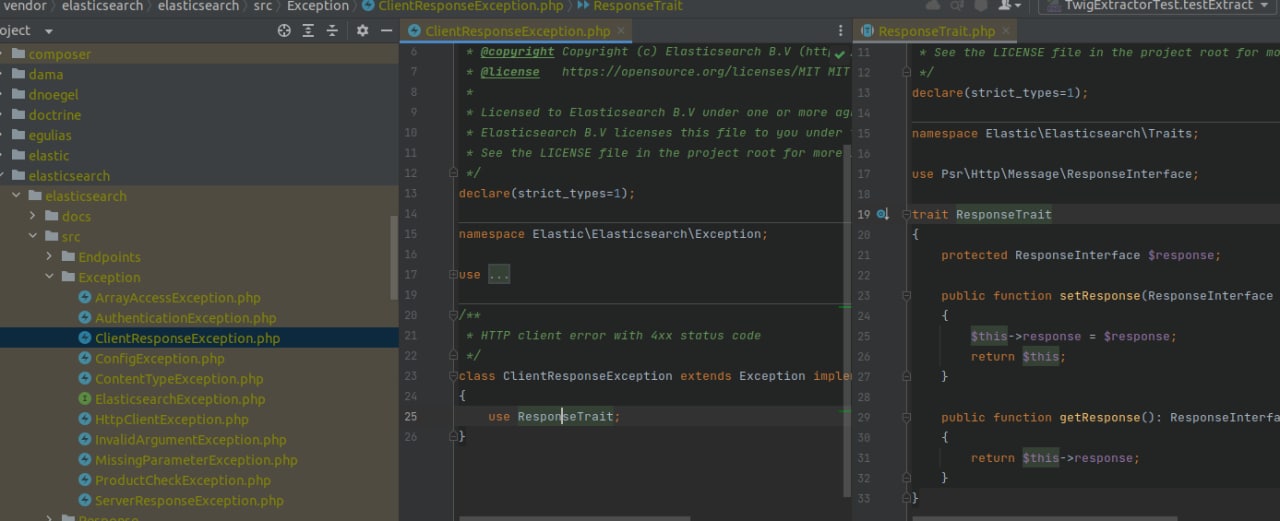Image resolution: width=1280 pixels, height=521 pixels.
Task: Click line number 21 in ResponseTrait gutter
Action: pyautogui.click(x=865, y=255)
